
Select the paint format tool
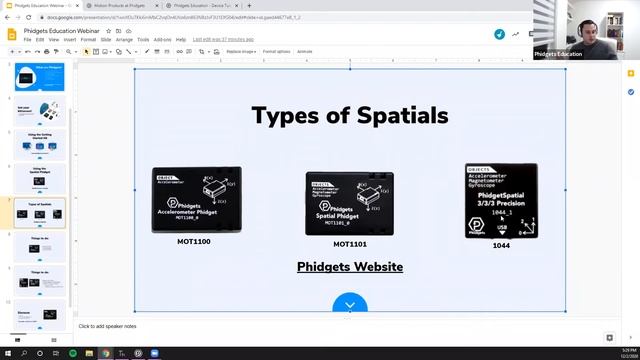click(56, 52)
